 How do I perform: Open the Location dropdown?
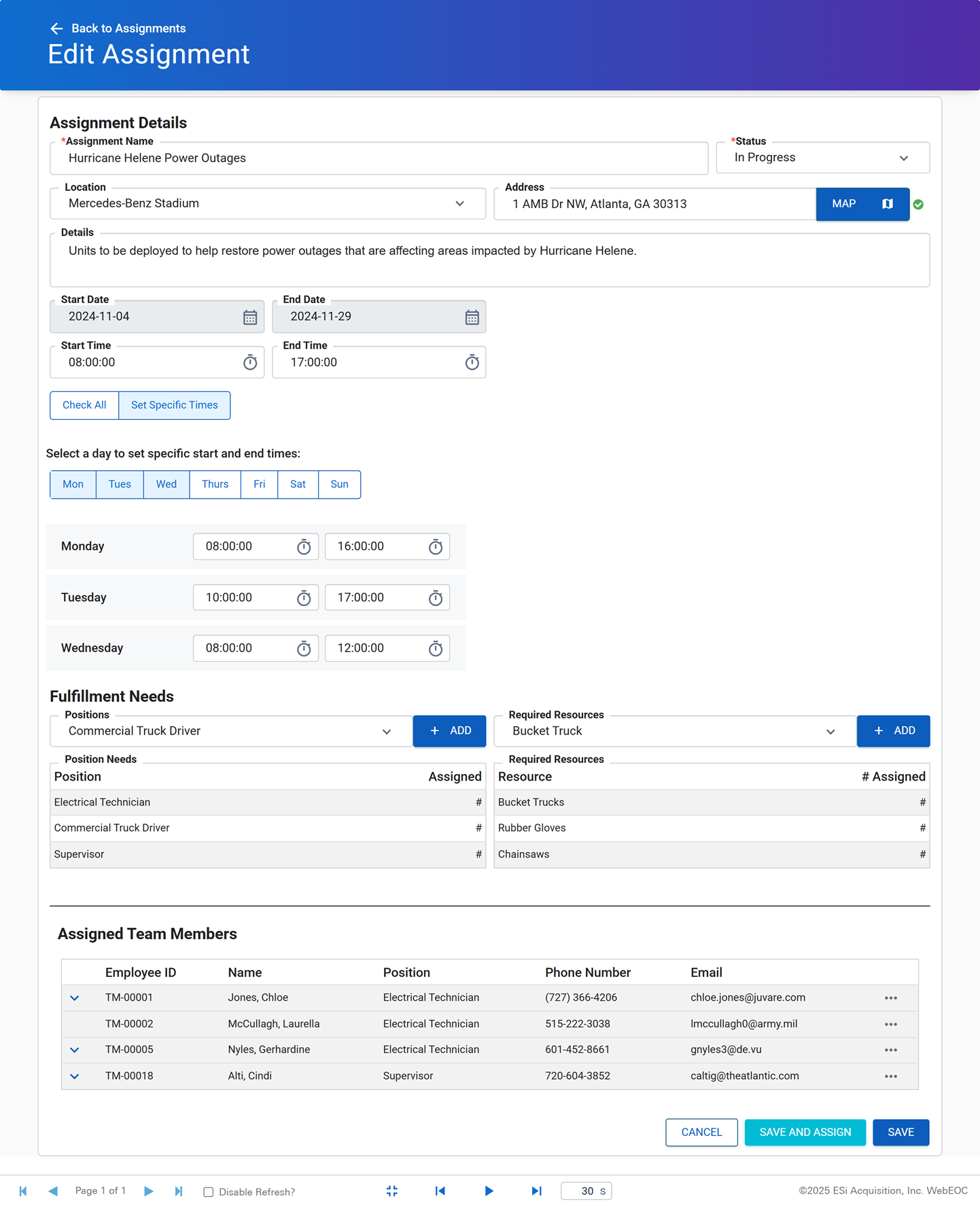(x=267, y=204)
